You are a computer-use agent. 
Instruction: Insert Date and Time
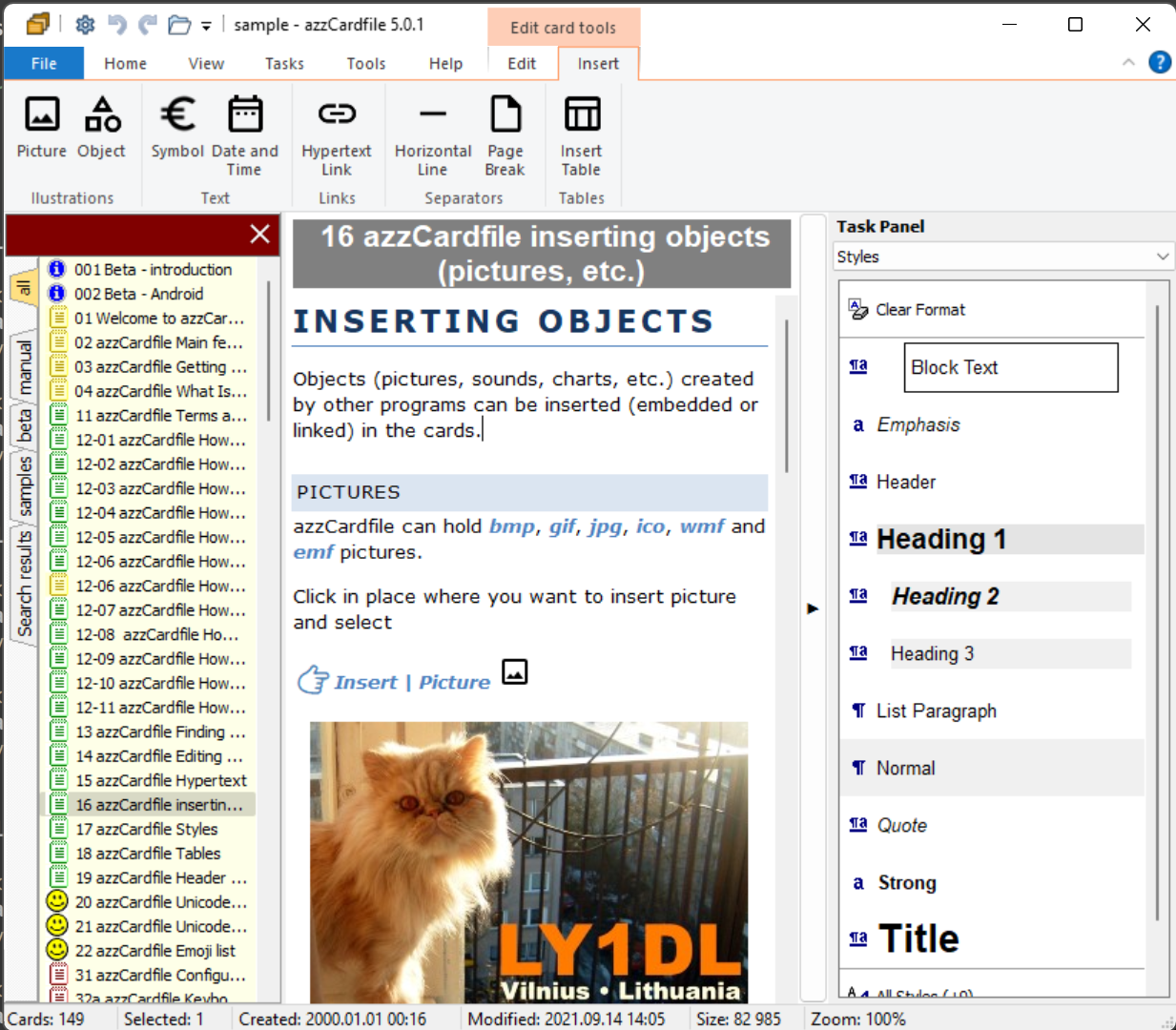coord(244,136)
